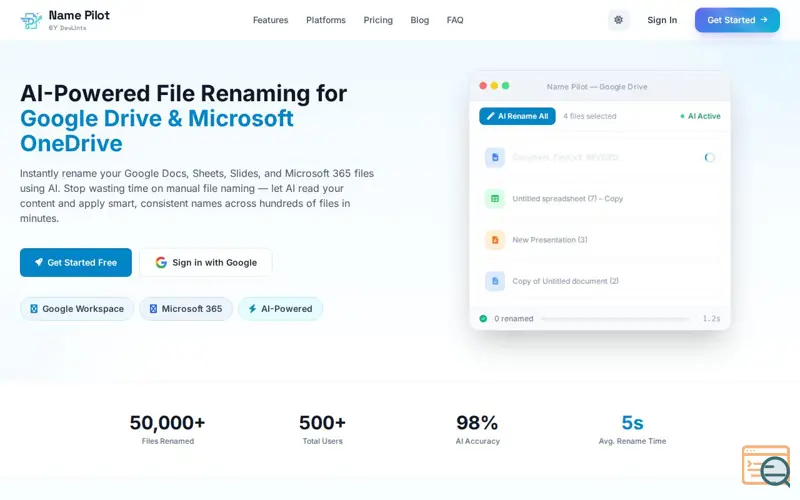Click the Get Started Free button
The height and width of the screenshot is (500, 800).
pyautogui.click(x=76, y=262)
